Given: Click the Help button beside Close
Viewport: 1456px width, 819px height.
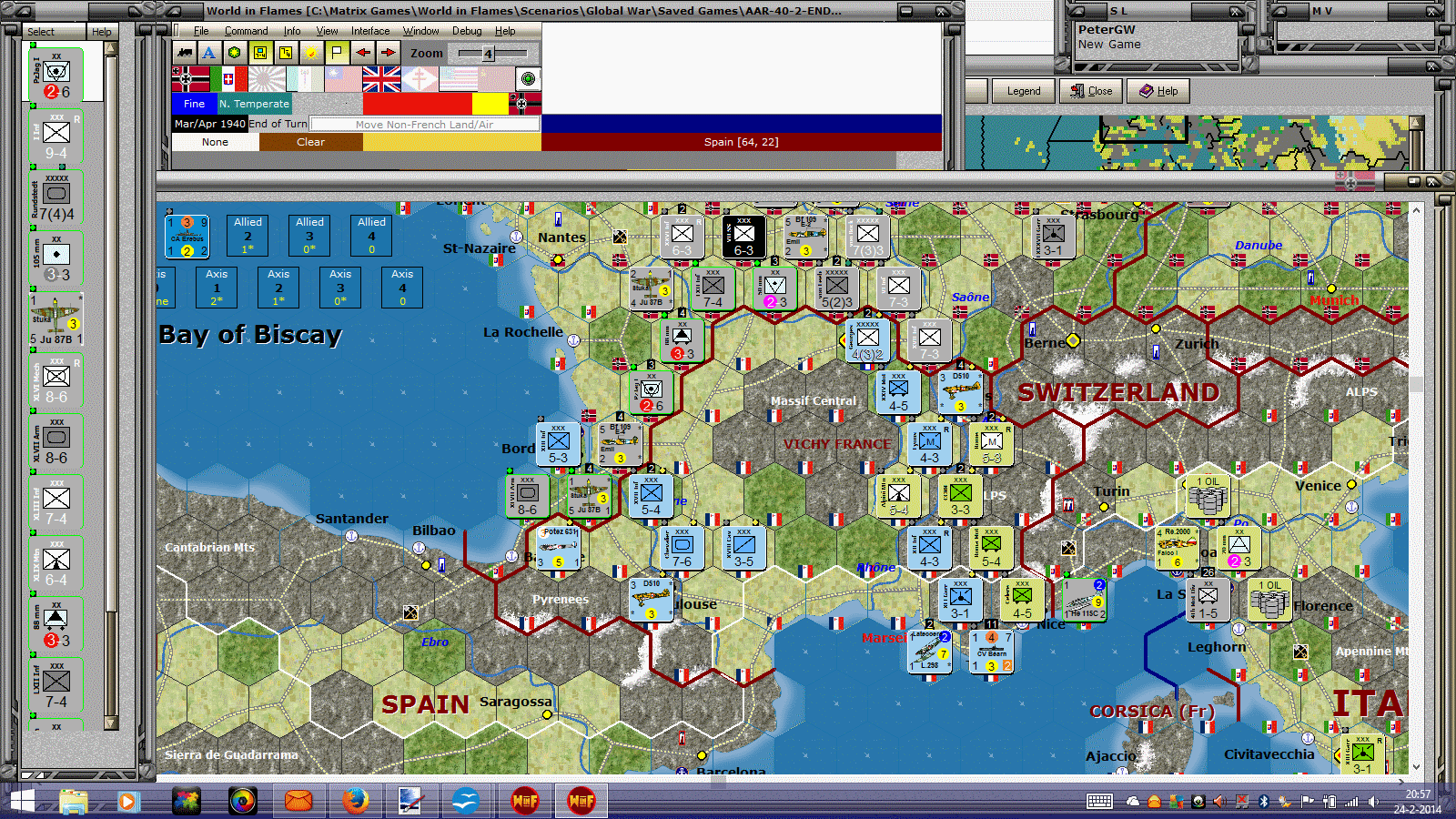Looking at the screenshot, I should point(1158,91).
